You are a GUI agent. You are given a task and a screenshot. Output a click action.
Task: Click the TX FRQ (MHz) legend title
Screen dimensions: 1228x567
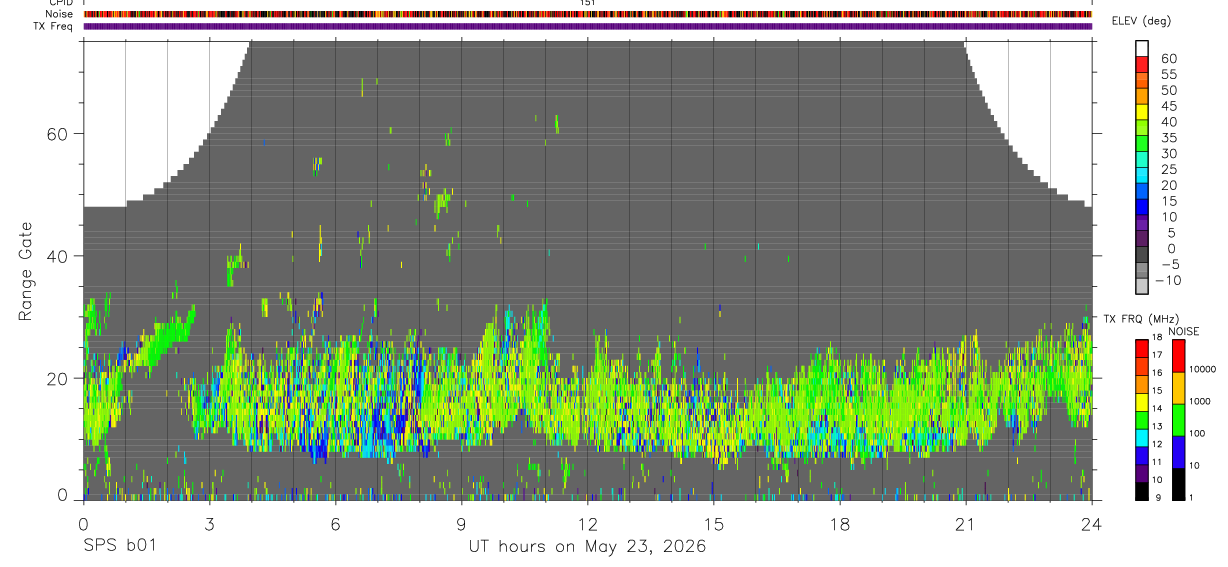tap(1140, 318)
